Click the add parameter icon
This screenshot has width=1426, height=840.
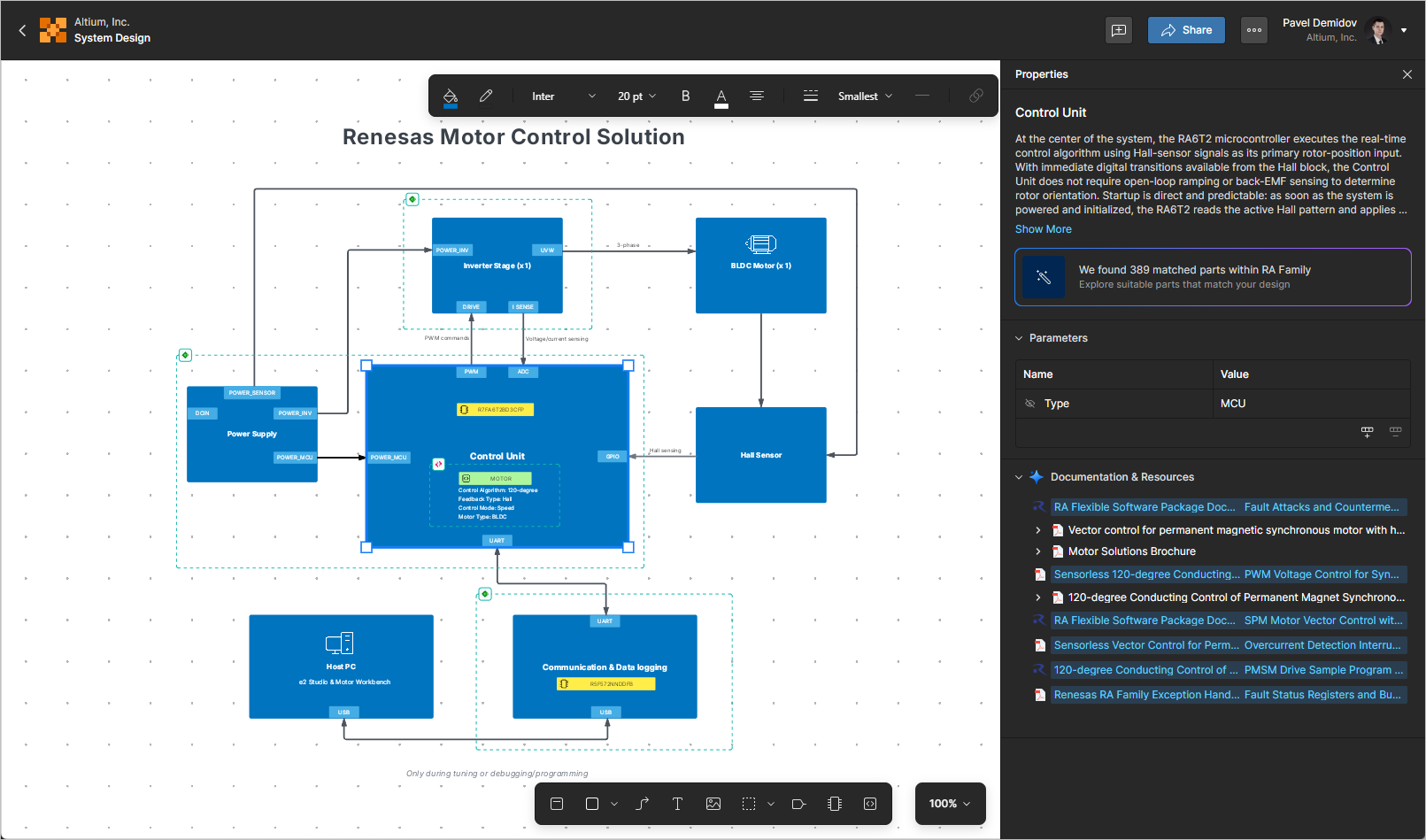pyautogui.click(x=1367, y=432)
